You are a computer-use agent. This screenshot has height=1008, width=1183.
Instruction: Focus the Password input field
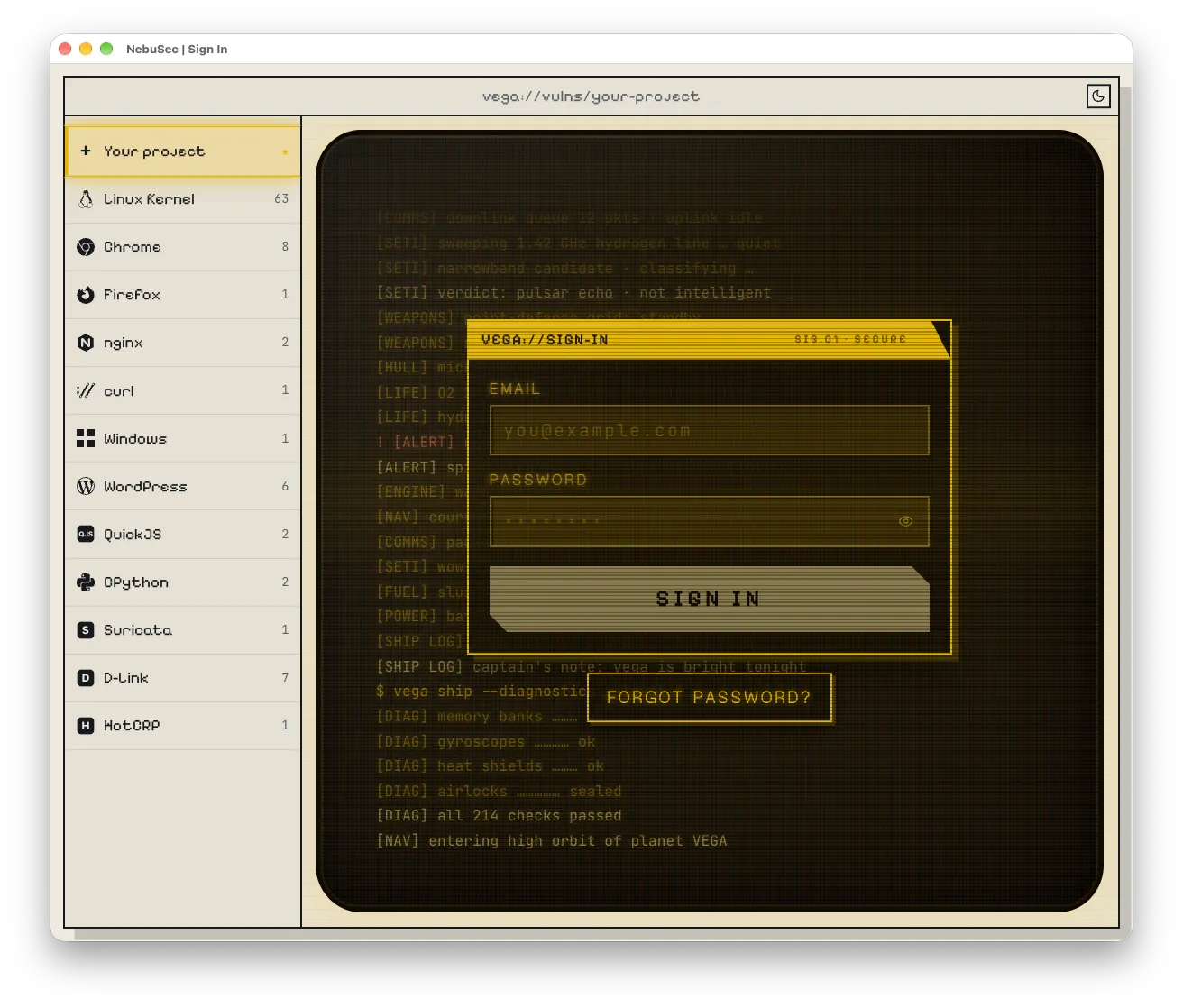(709, 521)
